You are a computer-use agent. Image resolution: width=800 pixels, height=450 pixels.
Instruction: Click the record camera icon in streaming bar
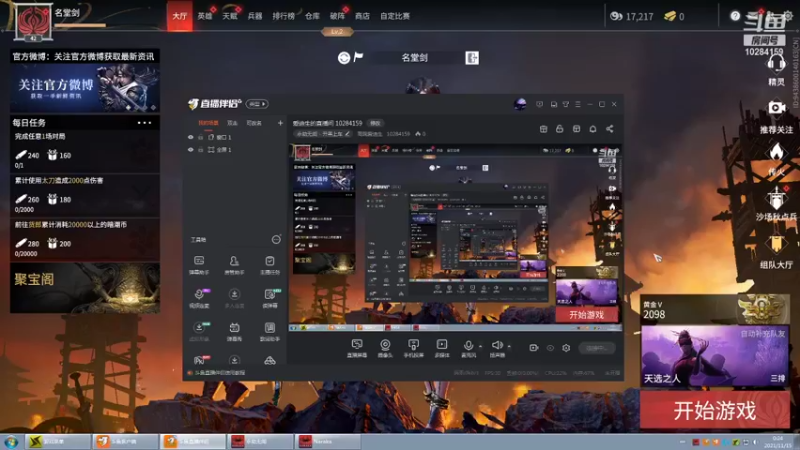click(x=534, y=347)
